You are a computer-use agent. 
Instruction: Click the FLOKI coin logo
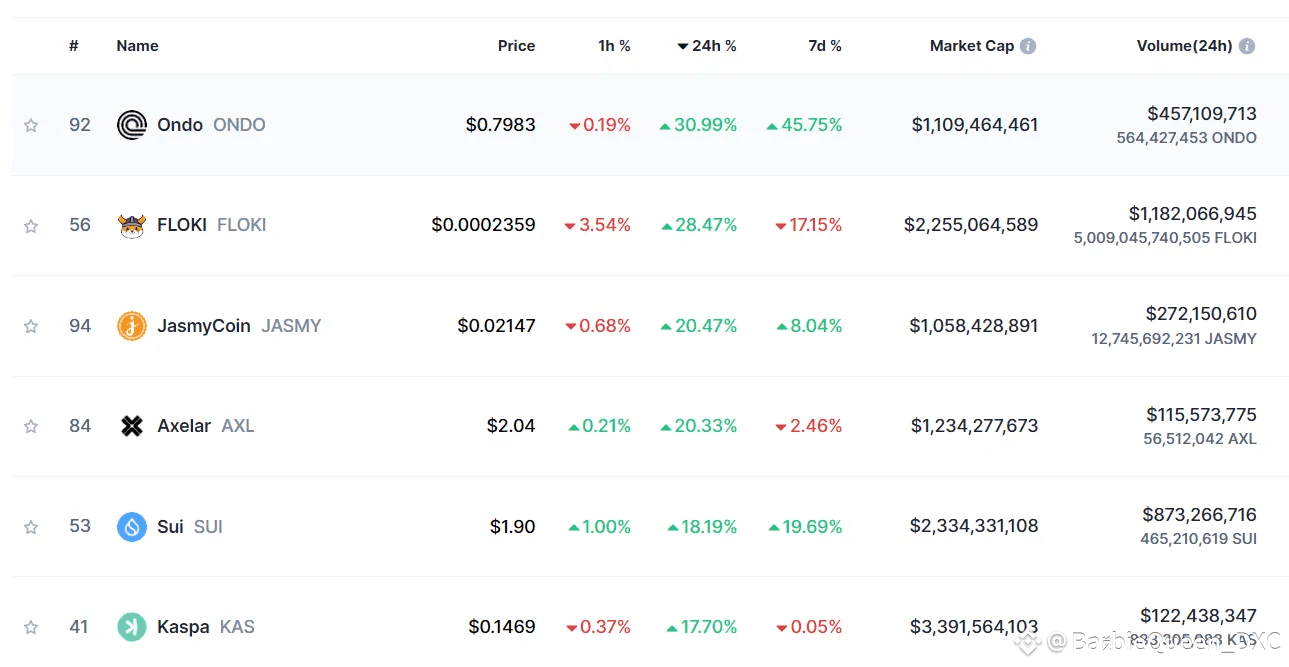tap(132, 226)
